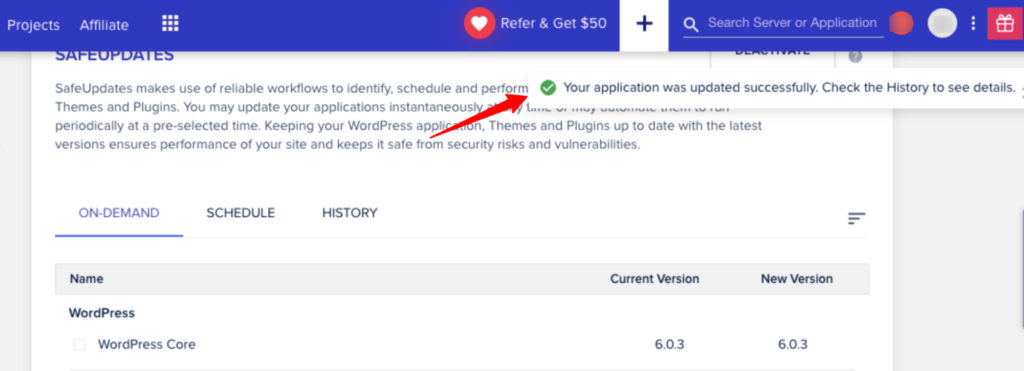Click the plus add button
Viewport: 1024px width, 371px height.
(x=644, y=25)
